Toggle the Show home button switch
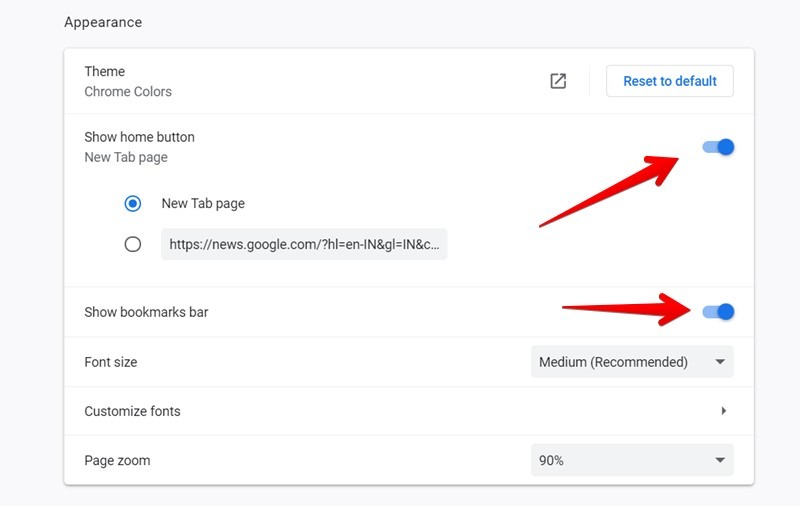Image resolution: width=800 pixels, height=506 pixels. 718,147
